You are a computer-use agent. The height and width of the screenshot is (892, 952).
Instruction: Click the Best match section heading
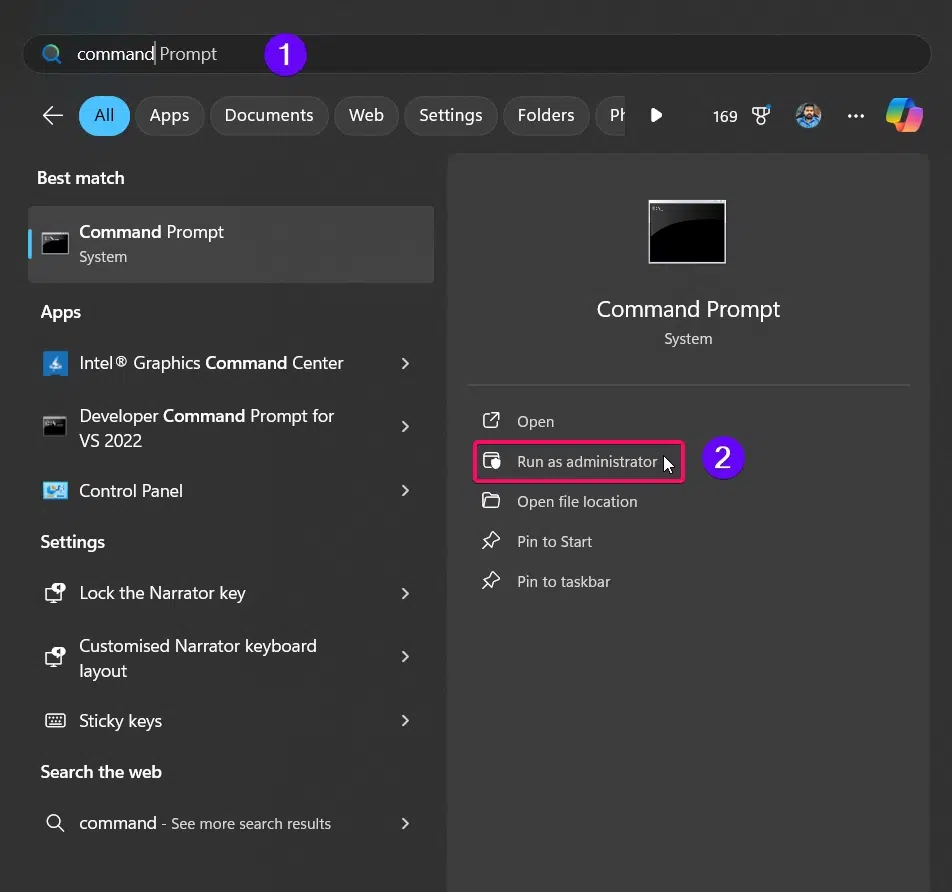[81, 178]
